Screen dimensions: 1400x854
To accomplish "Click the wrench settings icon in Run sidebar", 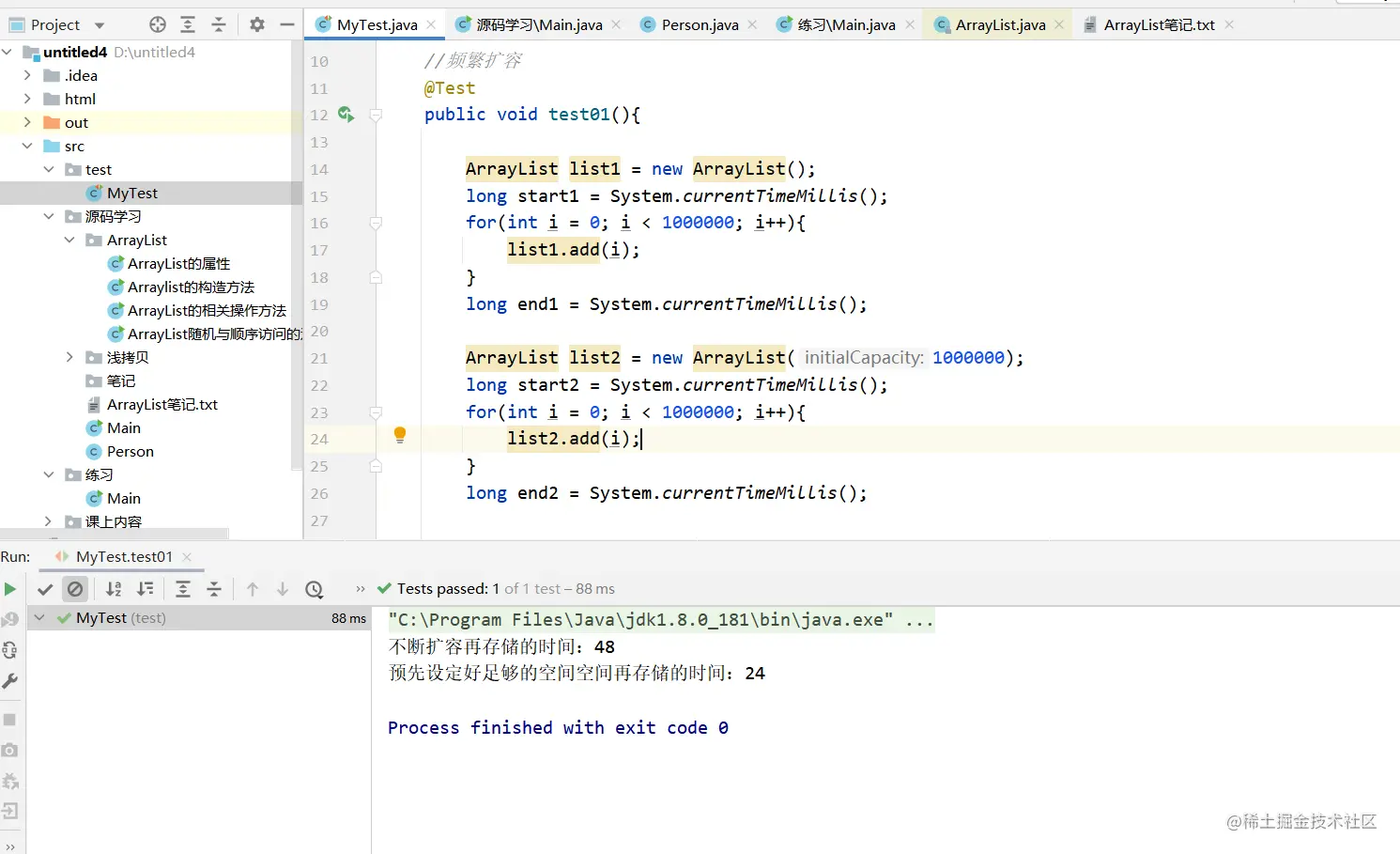I will click(x=10, y=681).
